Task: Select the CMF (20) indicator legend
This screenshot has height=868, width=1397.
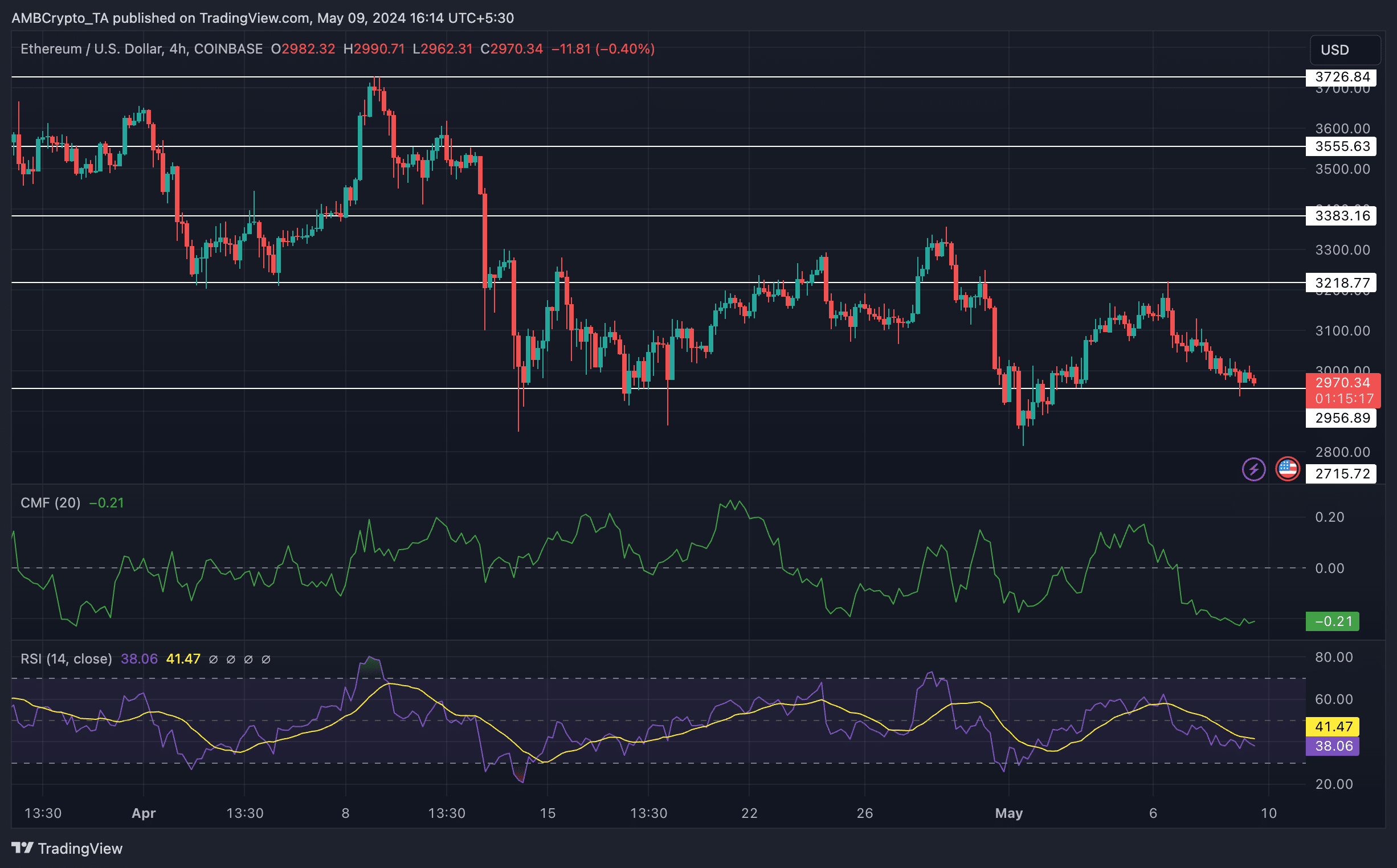Action: tap(51, 503)
